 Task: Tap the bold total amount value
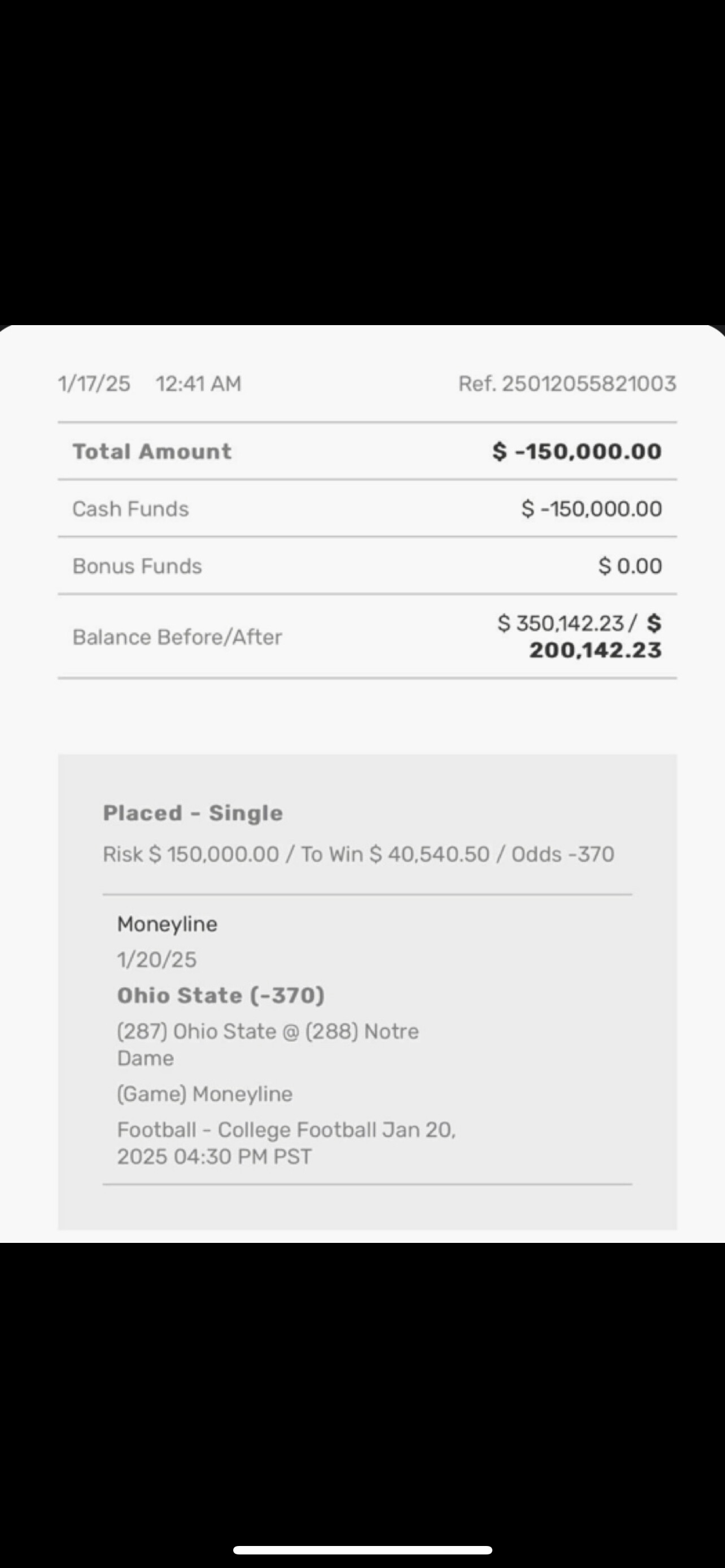(x=576, y=451)
